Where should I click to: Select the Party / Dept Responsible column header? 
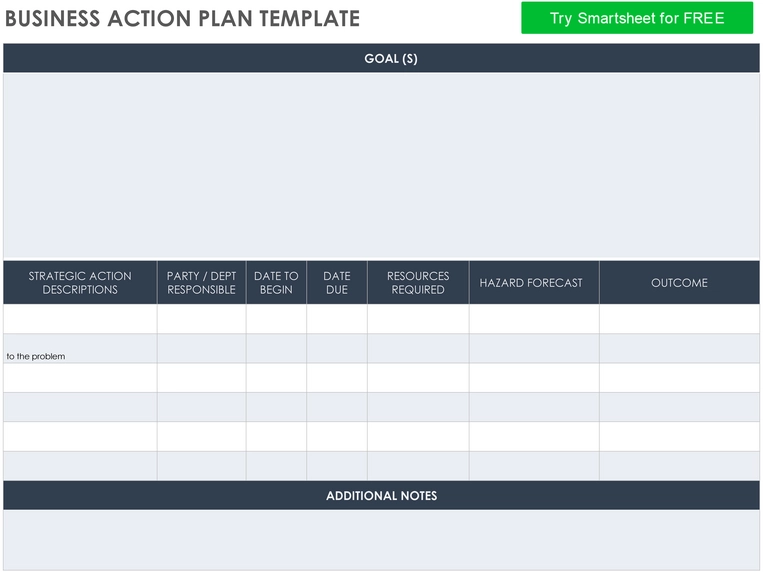pos(201,282)
